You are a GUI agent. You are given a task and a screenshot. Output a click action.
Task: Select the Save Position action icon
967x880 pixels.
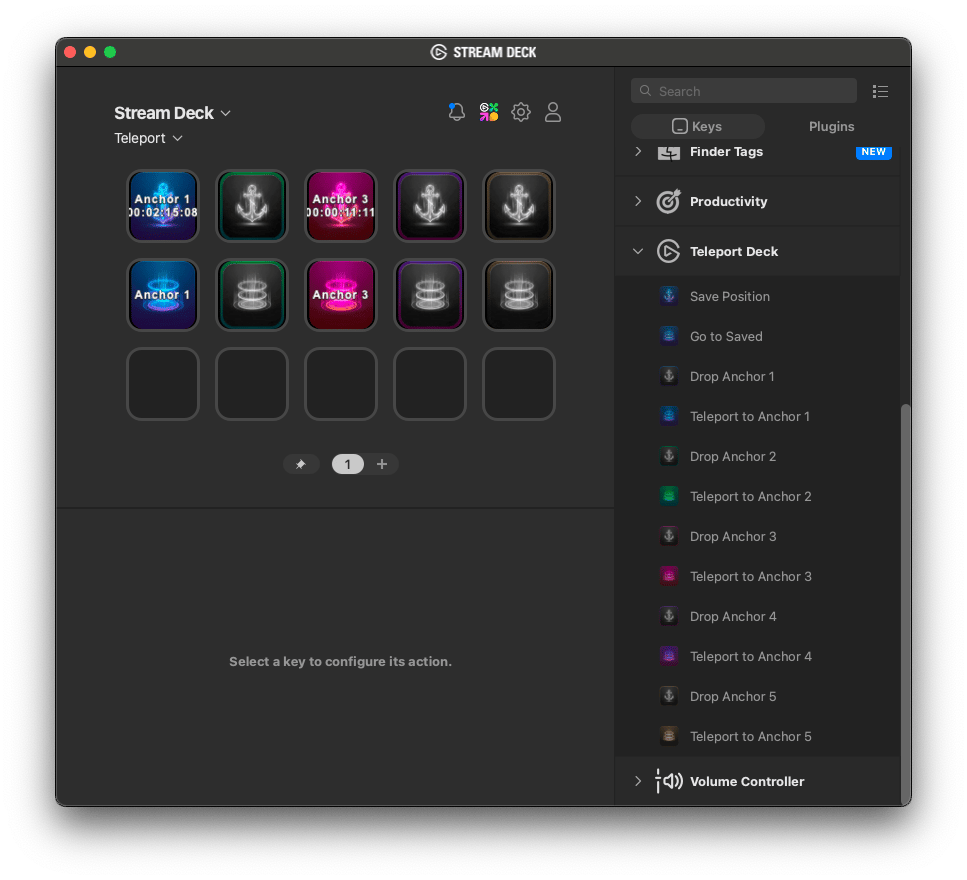coord(668,295)
